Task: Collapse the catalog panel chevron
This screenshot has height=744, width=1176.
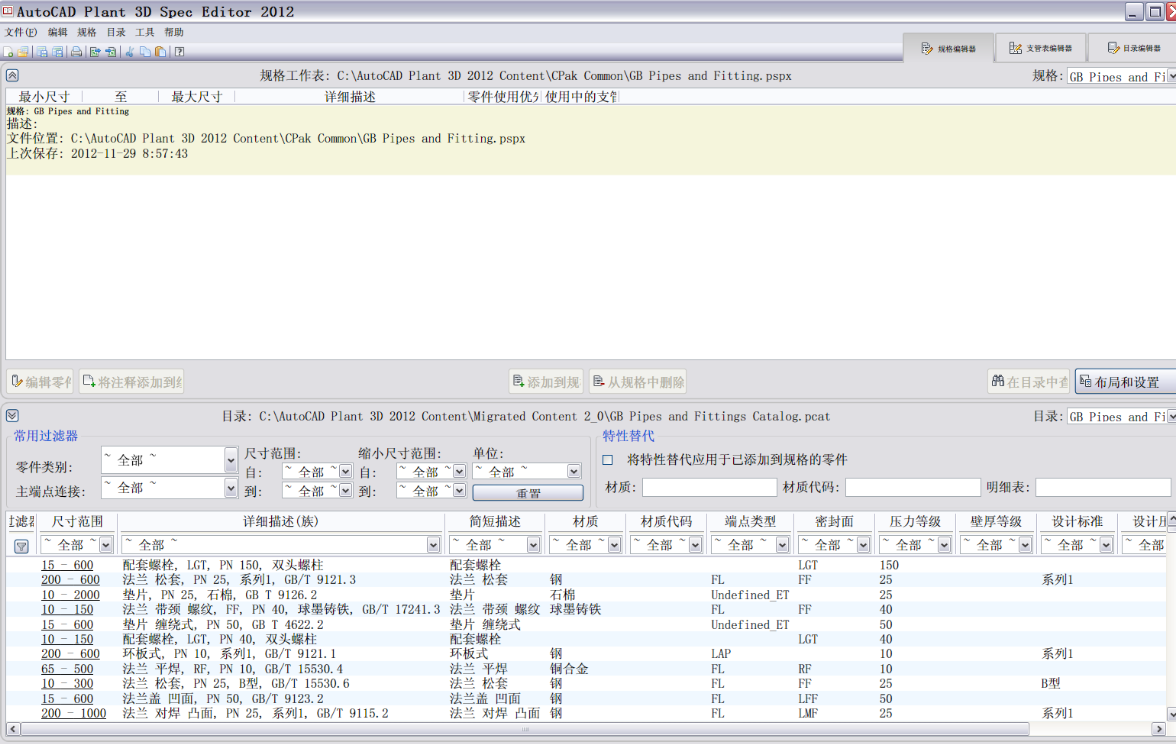Action: click(12, 416)
